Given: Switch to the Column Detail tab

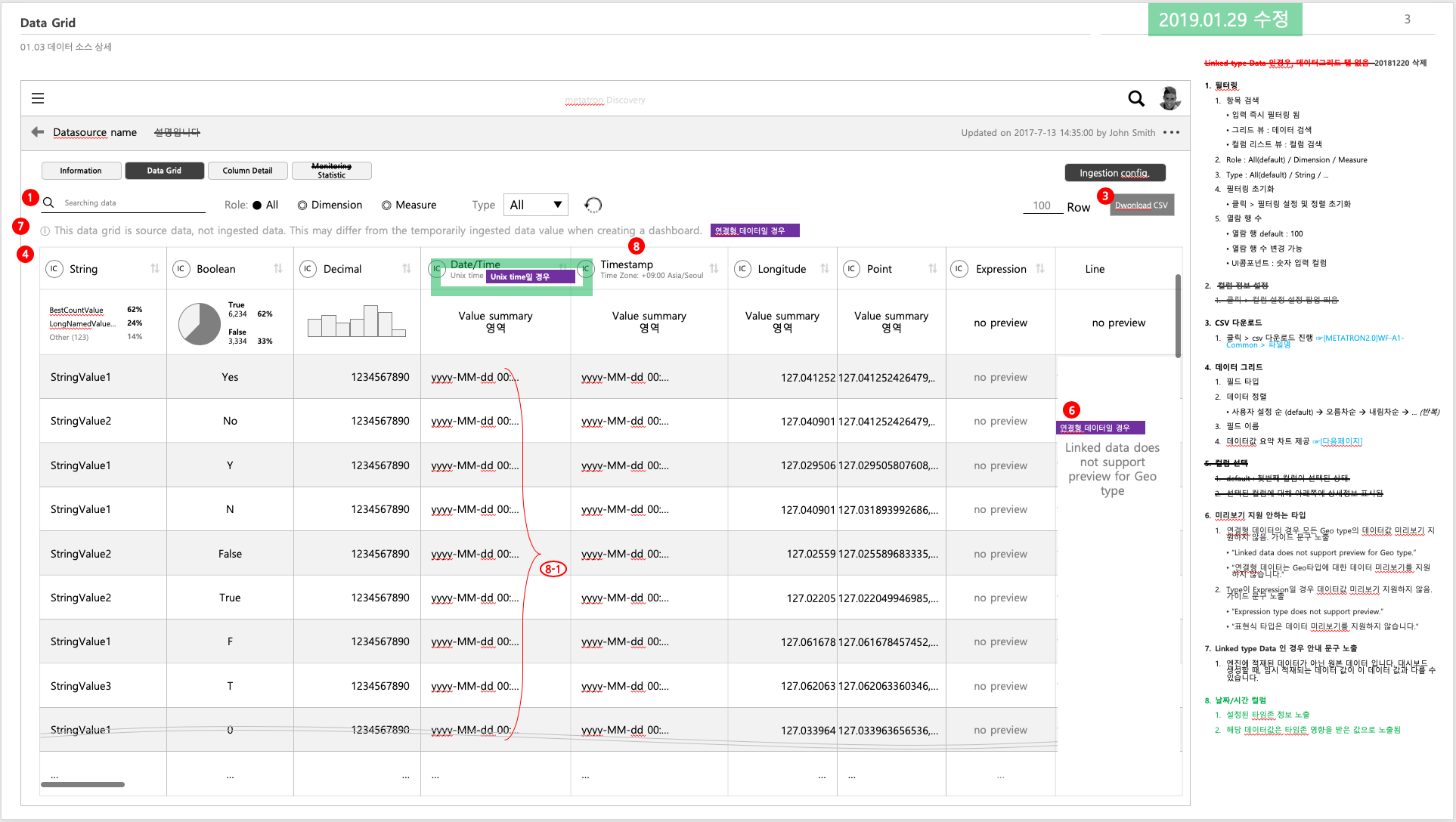Looking at the screenshot, I should coord(248,171).
